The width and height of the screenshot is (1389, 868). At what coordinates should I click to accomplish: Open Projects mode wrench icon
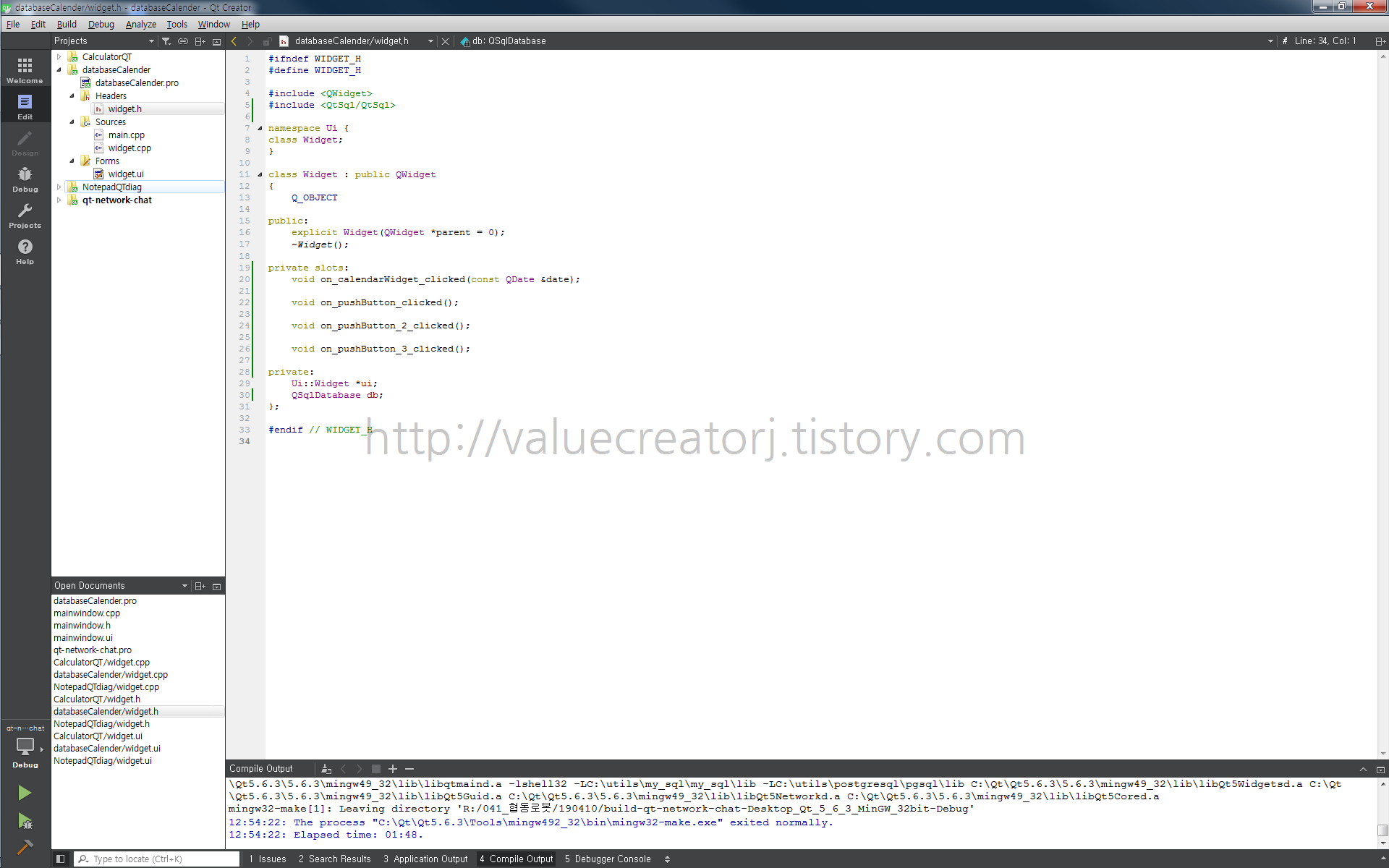(25, 215)
